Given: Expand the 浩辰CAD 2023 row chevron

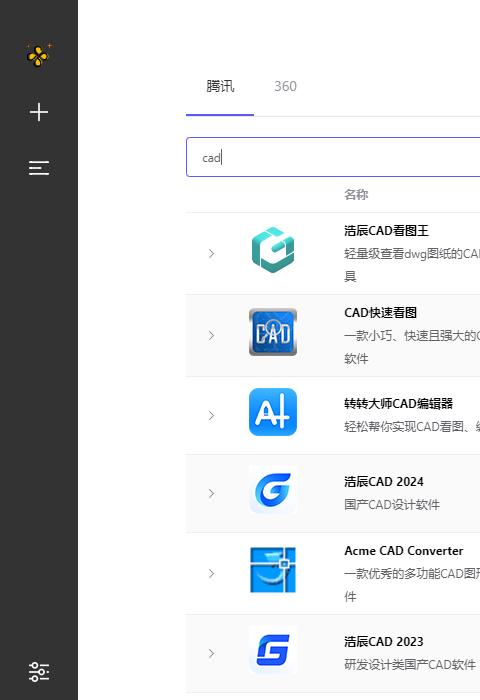Looking at the screenshot, I should coord(211,654).
